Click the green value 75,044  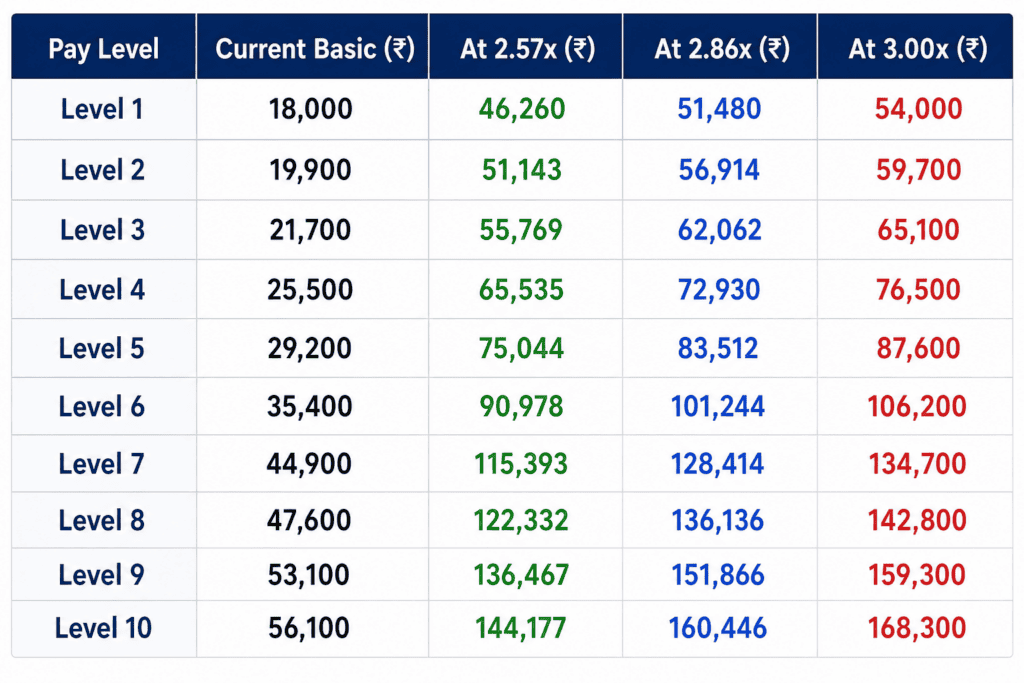[521, 349]
